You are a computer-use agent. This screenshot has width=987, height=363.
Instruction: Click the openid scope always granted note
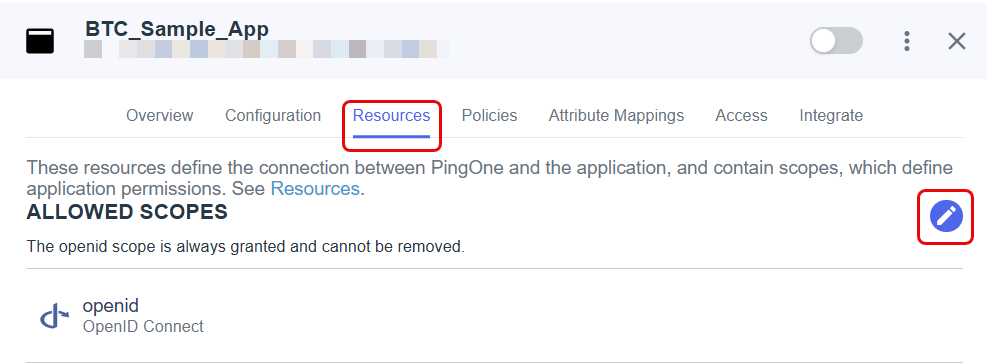click(245, 247)
